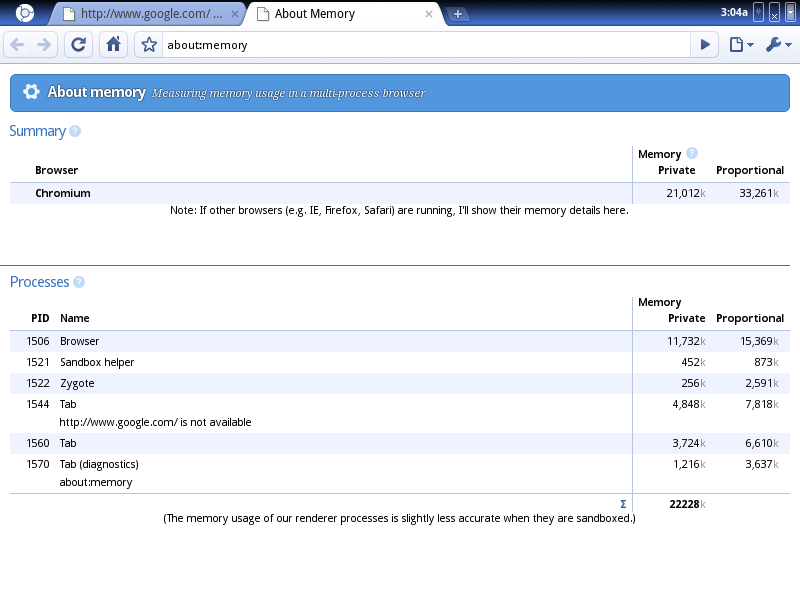Click the forward navigation arrow
This screenshot has height=600, width=800.
tap(44, 45)
